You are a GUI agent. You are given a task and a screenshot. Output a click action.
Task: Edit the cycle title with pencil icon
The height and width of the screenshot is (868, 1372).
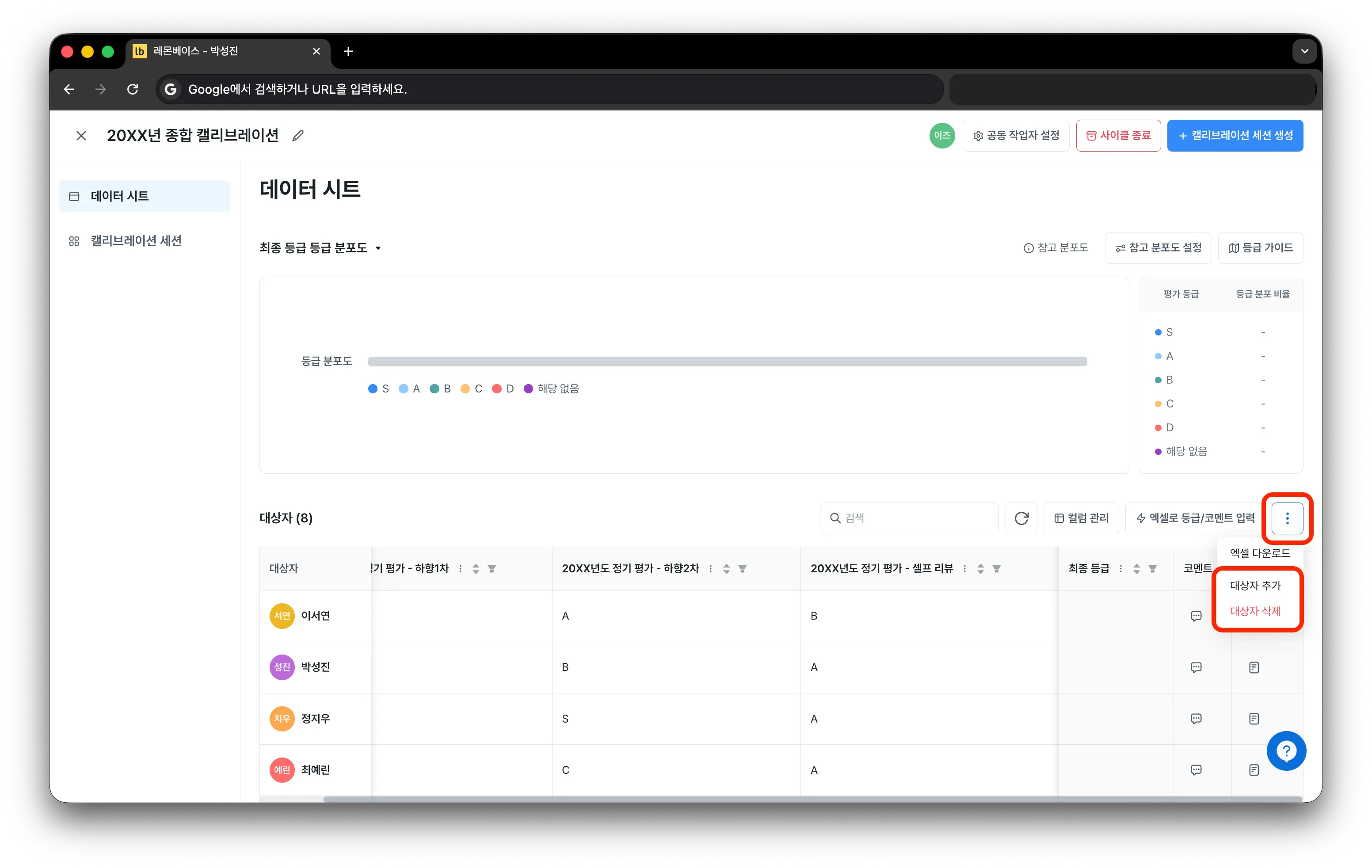[x=297, y=136]
